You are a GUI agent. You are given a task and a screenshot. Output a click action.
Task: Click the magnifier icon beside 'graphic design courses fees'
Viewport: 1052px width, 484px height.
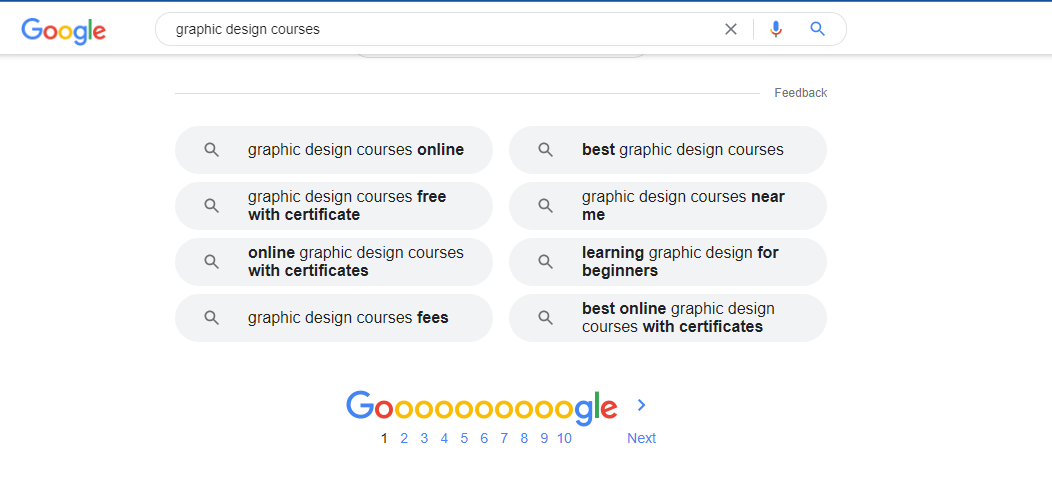[211, 318]
